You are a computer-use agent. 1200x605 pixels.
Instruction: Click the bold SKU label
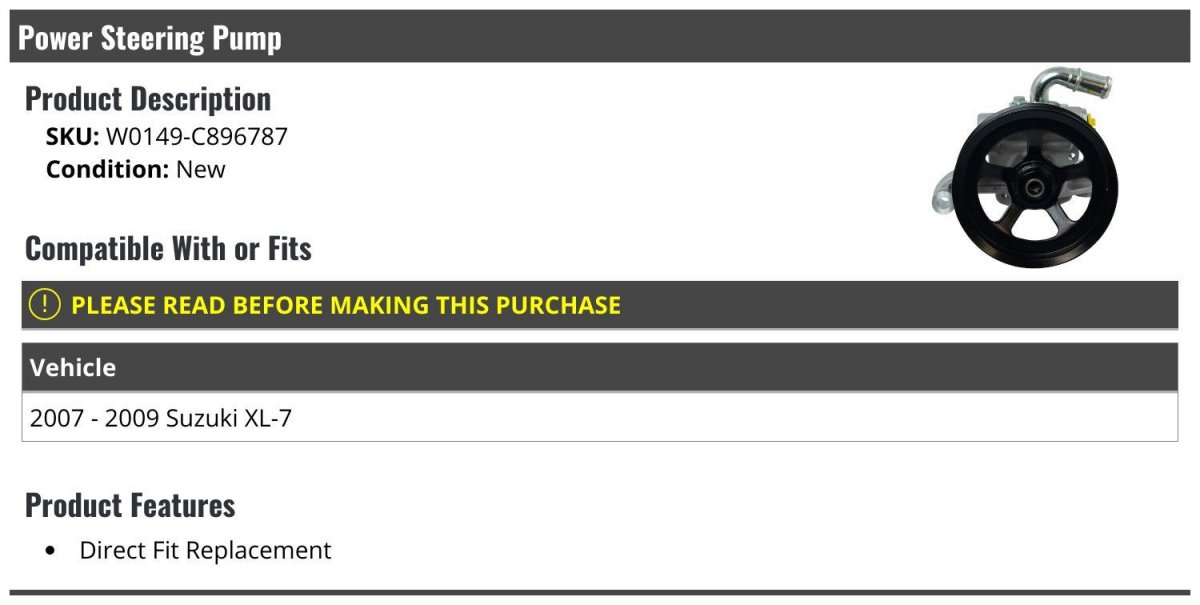point(72,136)
